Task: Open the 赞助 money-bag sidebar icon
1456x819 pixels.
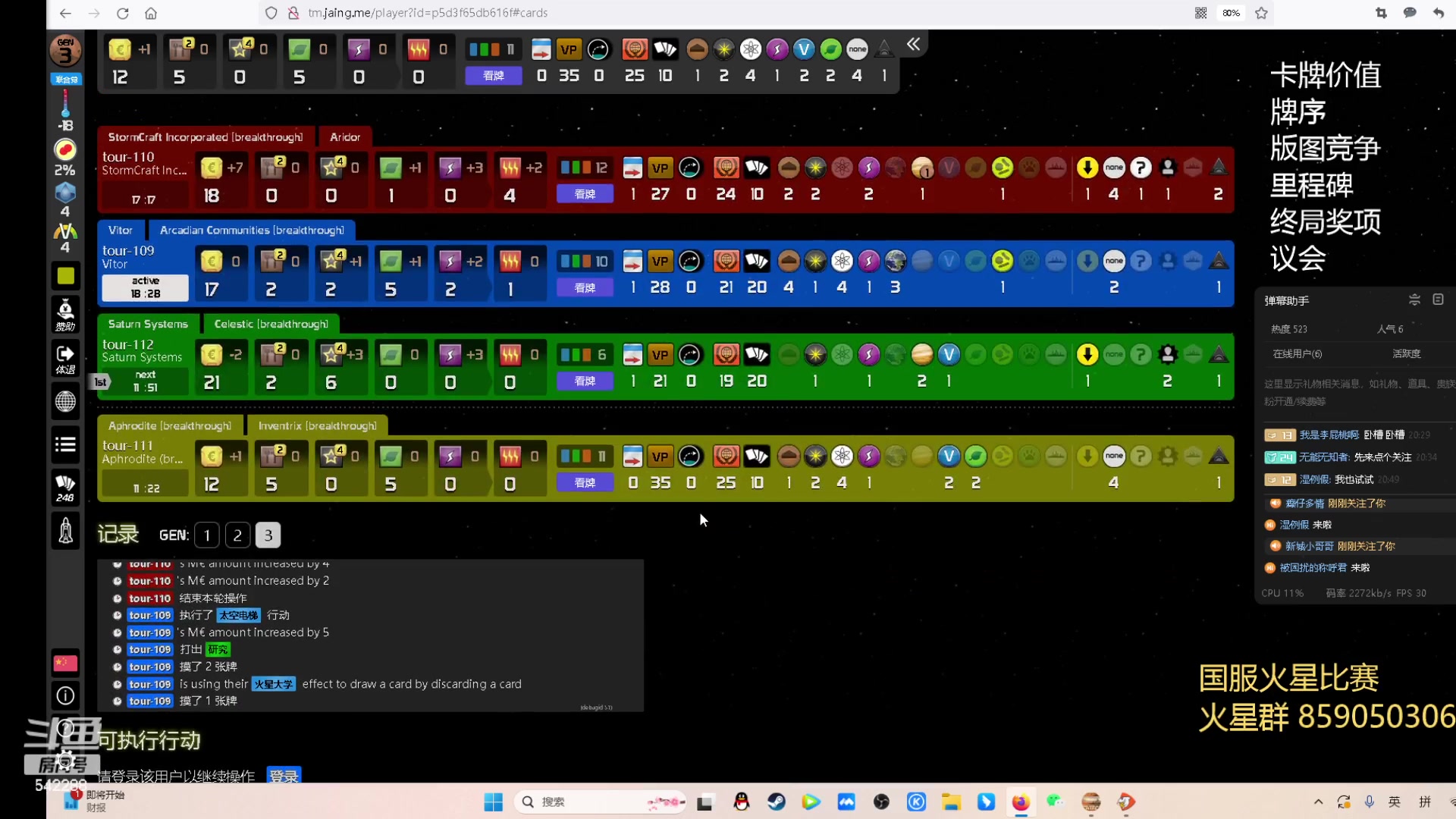Action: coord(65,314)
